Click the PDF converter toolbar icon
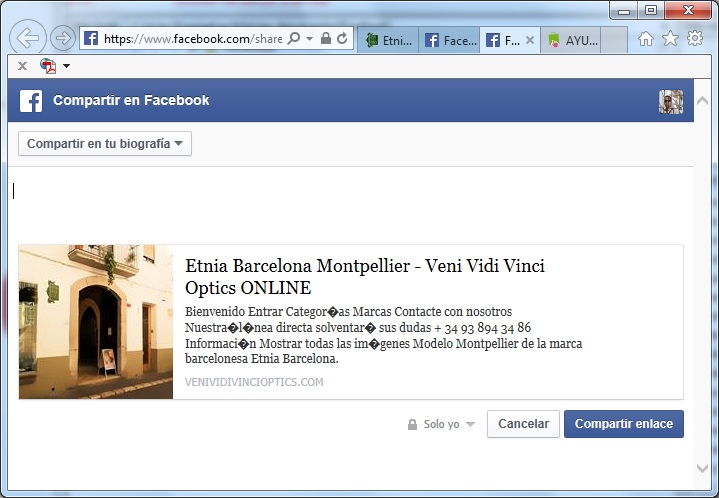The image size is (719, 498). pos(48,66)
